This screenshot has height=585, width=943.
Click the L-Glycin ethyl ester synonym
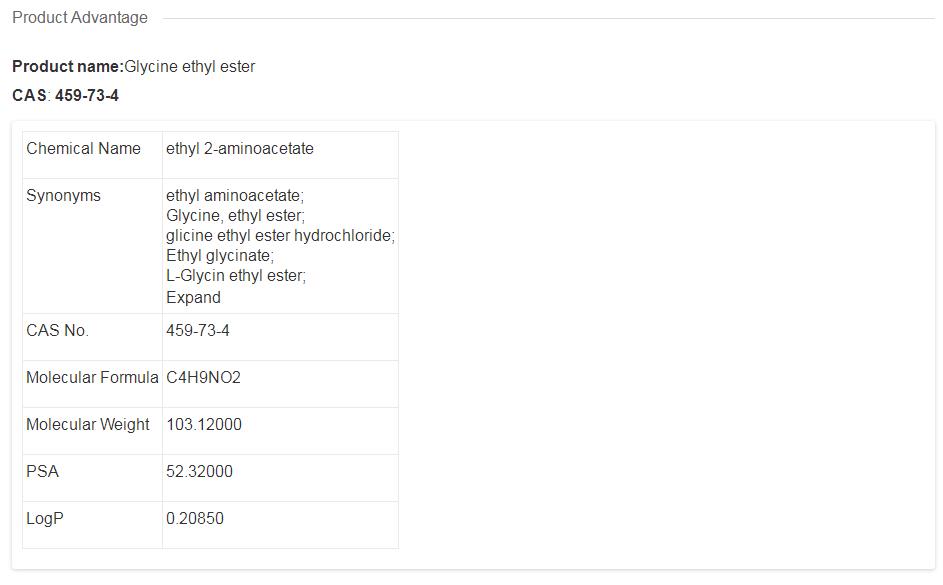pyautogui.click(x=235, y=276)
